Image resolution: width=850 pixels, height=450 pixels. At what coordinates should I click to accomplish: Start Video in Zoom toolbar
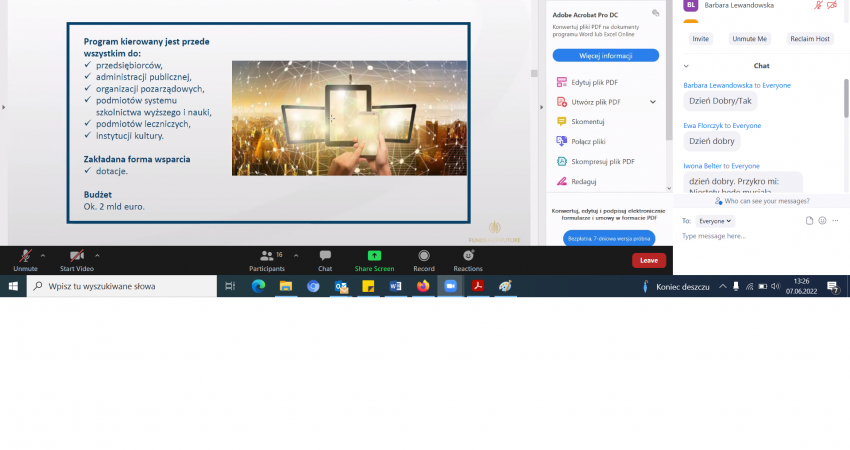coord(76,260)
